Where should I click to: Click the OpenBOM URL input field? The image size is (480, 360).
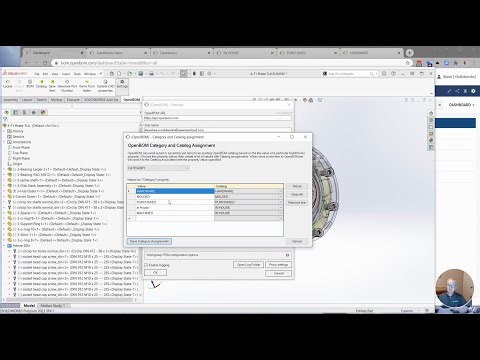pos(218,118)
